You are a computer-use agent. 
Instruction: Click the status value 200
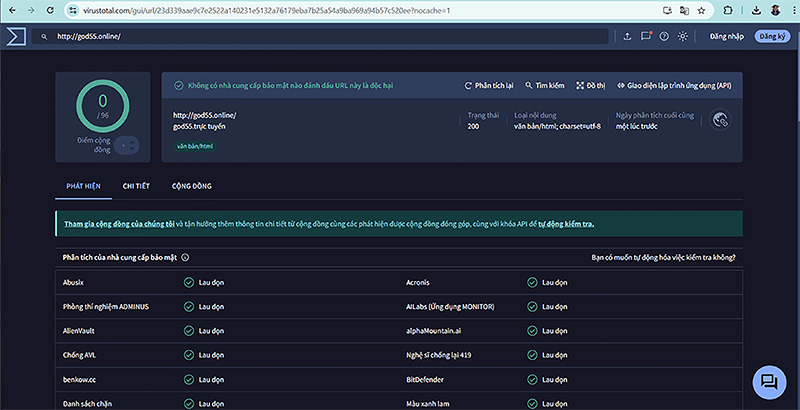[x=473, y=126]
